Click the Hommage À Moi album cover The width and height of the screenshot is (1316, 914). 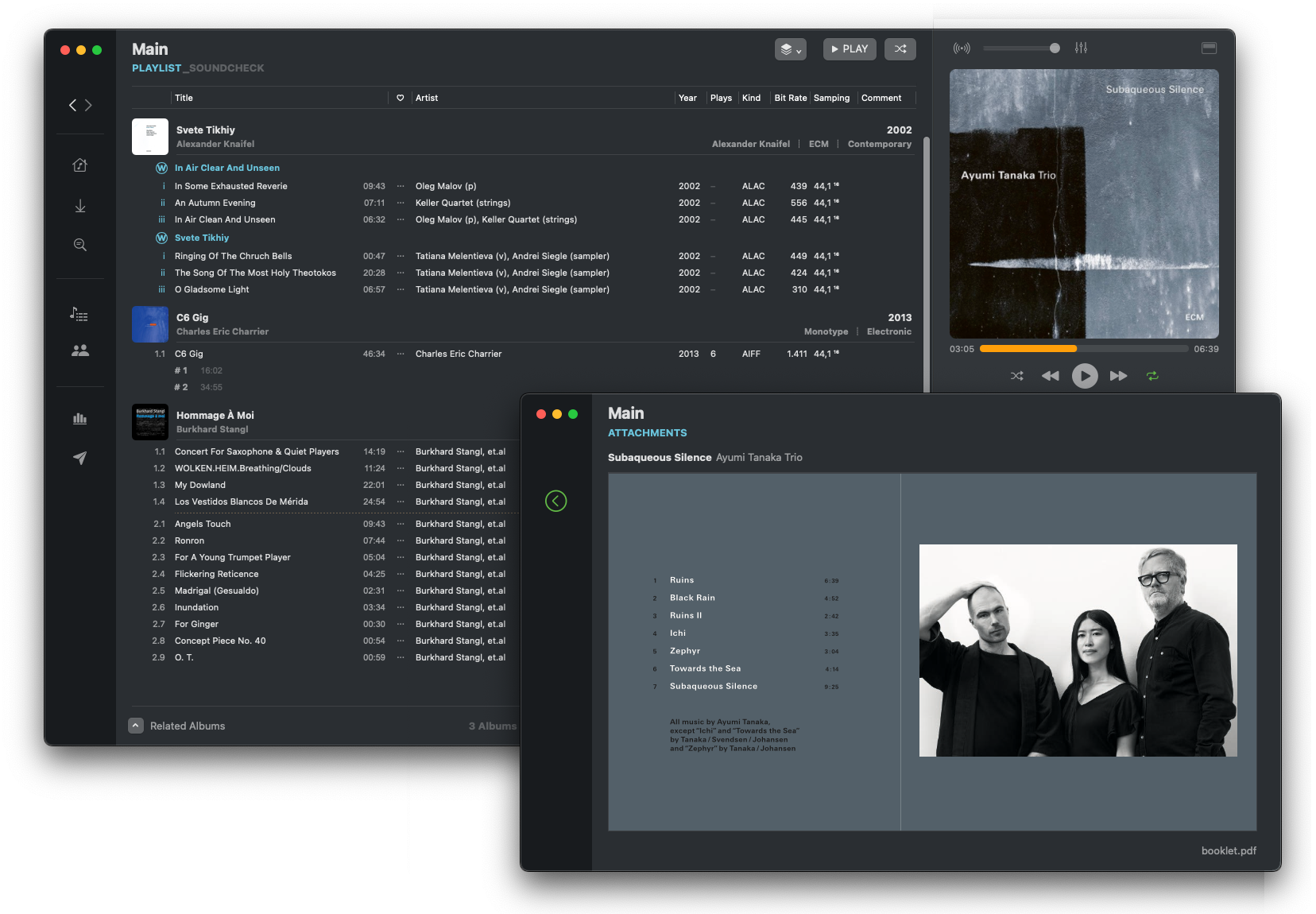tap(150, 422)
